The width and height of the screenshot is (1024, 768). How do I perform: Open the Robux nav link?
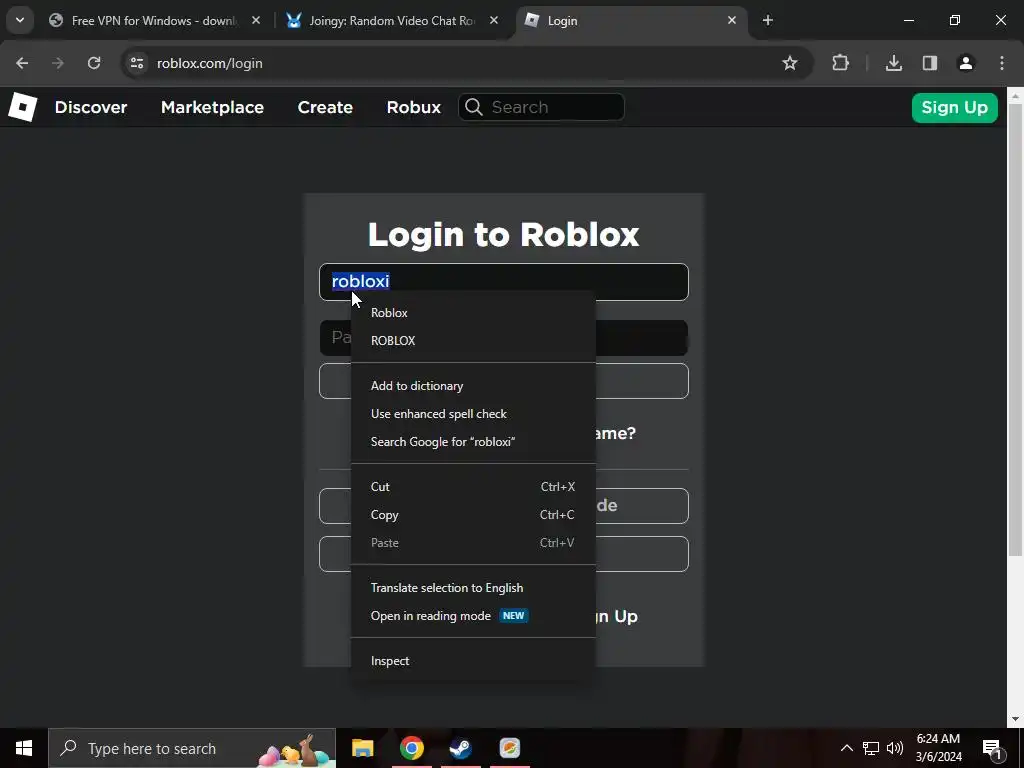[x=413, y=107]
